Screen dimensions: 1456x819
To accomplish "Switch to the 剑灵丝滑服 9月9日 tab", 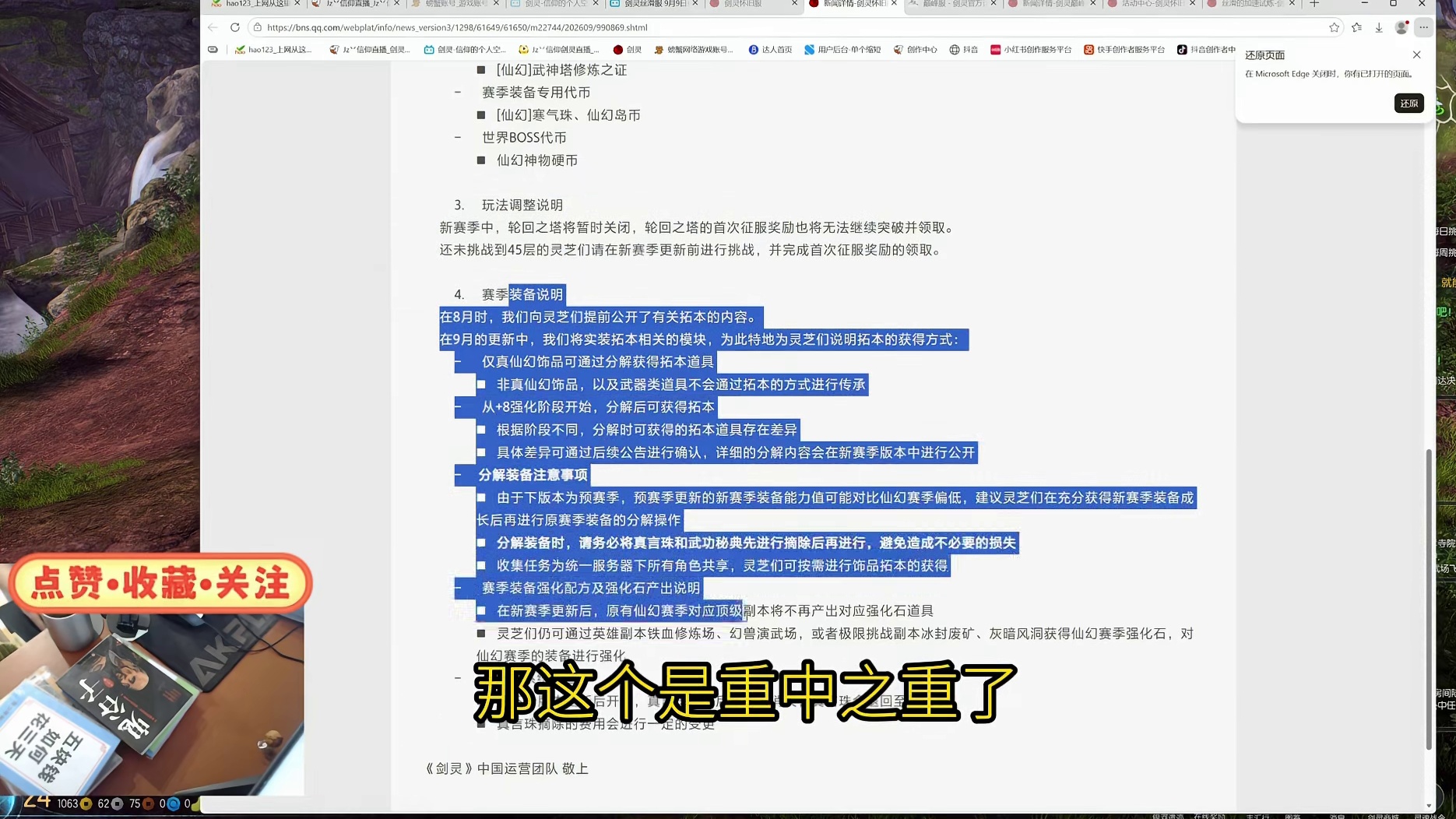I will (x=655, y=4).
